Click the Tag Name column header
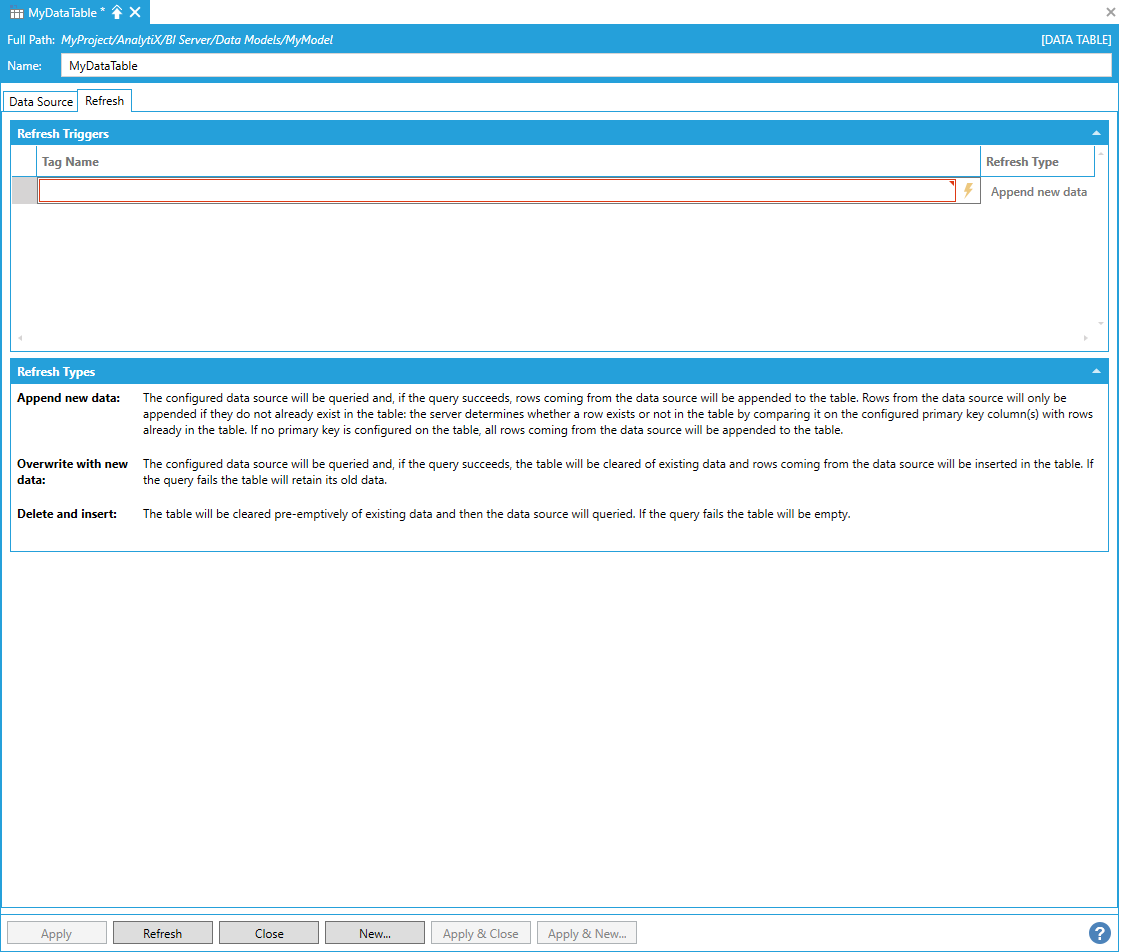 tap(508, 162)
